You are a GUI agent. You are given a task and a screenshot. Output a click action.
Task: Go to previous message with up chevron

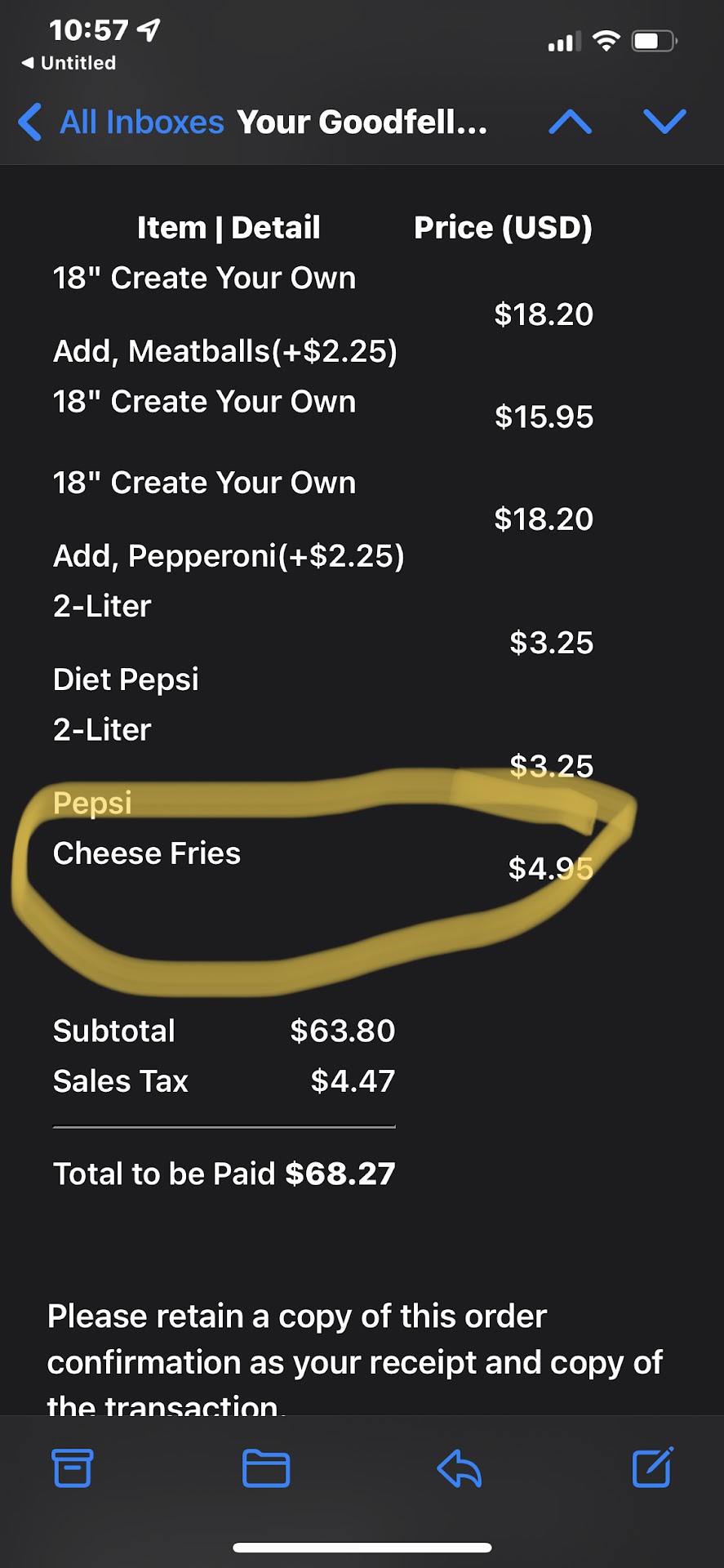(571, 122)
